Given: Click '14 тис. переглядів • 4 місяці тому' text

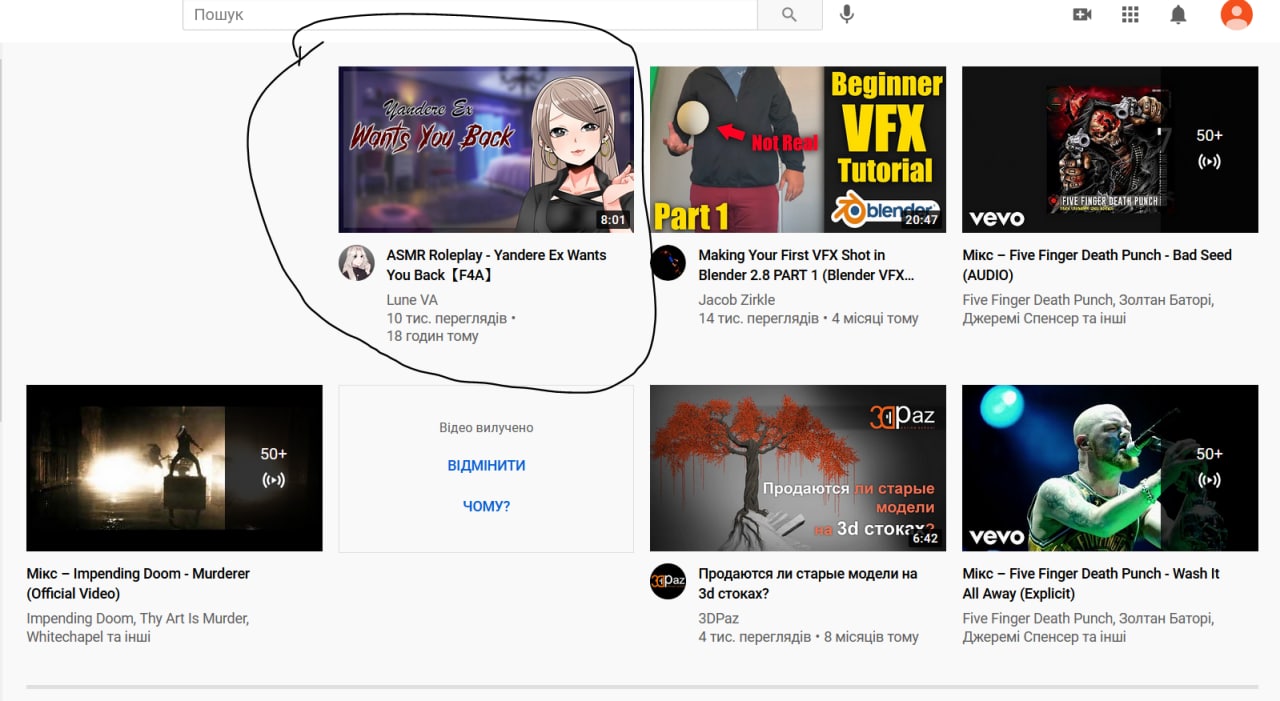Looking at the screenshot, I should coord(808,318).
